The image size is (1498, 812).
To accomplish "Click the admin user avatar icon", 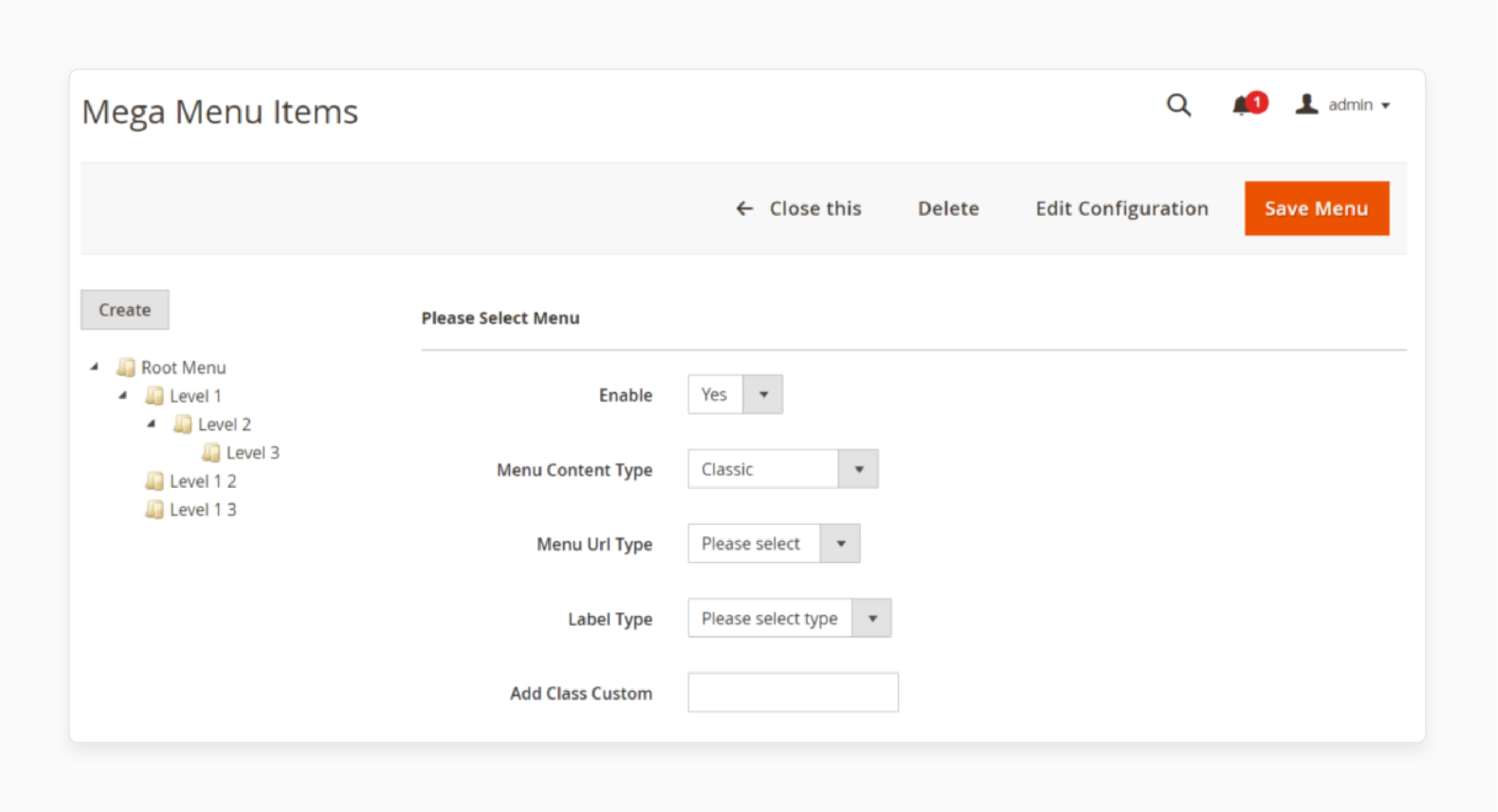I will point(1306,105).
